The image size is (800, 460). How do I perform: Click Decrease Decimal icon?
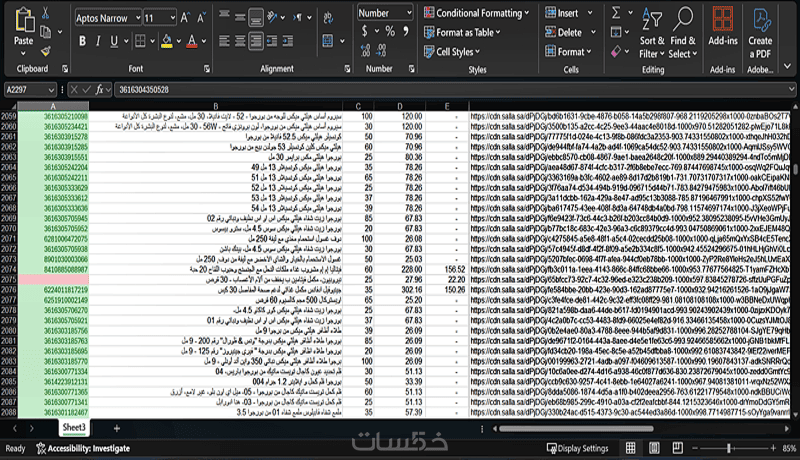tap(382, 50)
